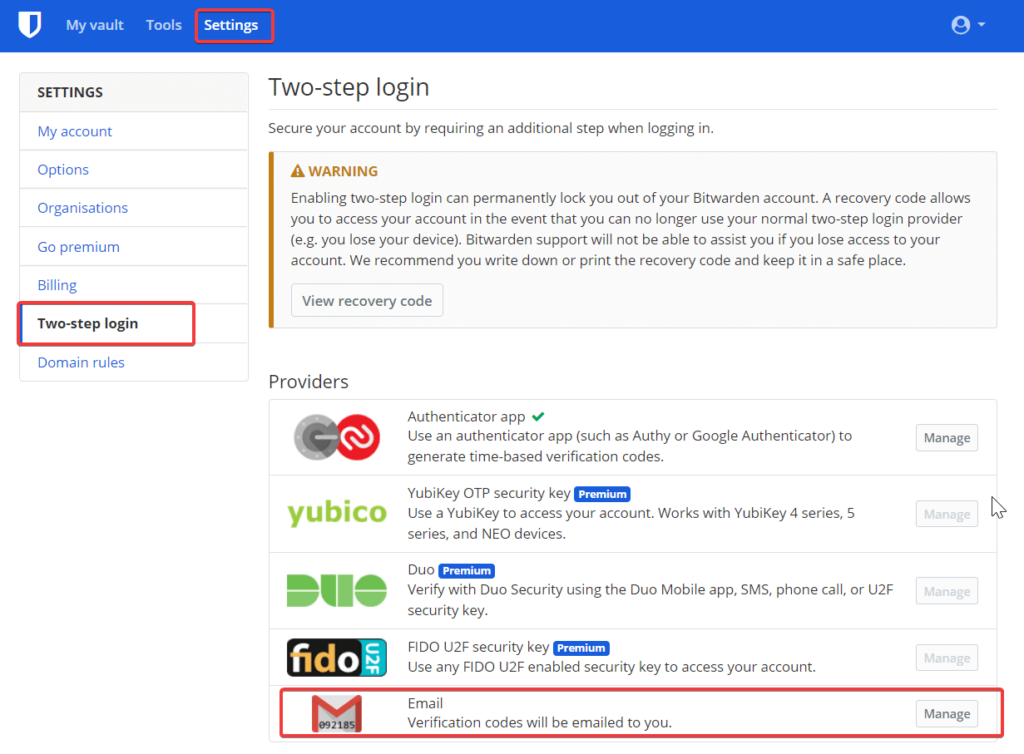Screen dimensions: 1024x754
Task: Click the 'SETTINGS' sidebar header
Action: (x=70, y=92)
